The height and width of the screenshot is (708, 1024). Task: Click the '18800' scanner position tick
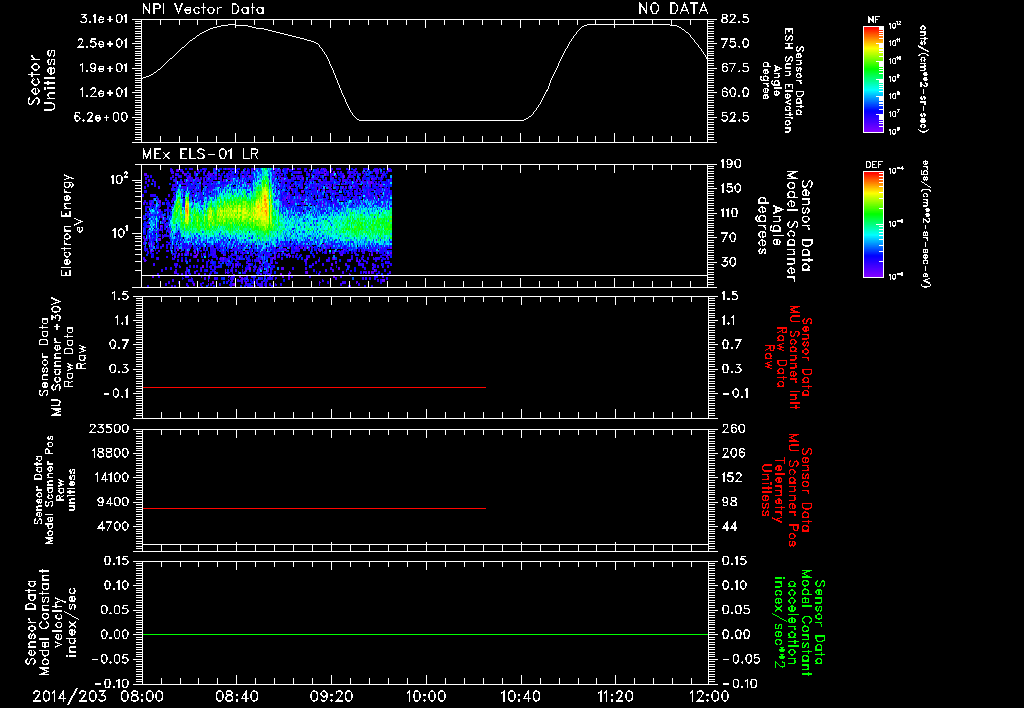click(x=109, y=453)
